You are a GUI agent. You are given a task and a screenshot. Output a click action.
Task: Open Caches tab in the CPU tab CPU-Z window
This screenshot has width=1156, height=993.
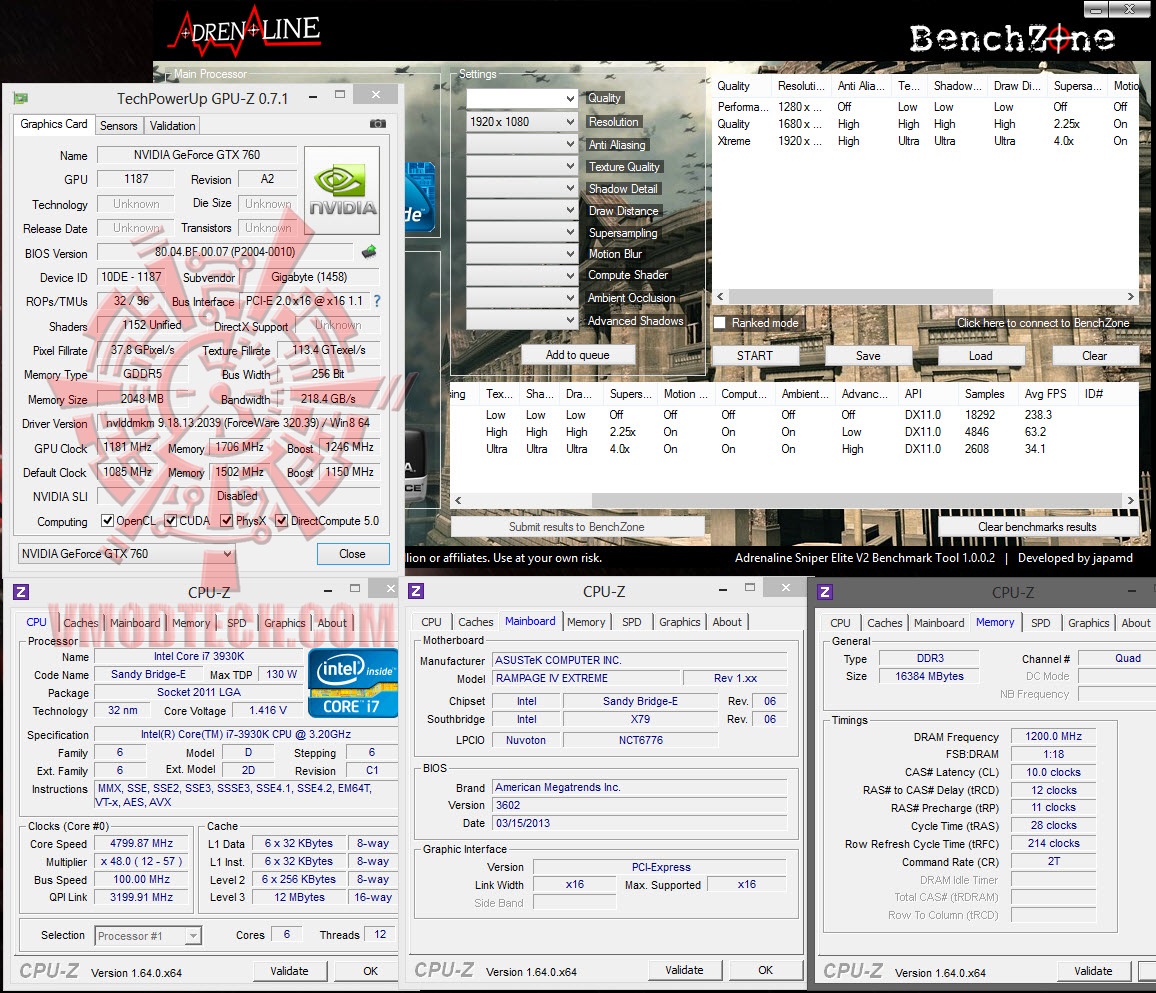coord(81,623)
